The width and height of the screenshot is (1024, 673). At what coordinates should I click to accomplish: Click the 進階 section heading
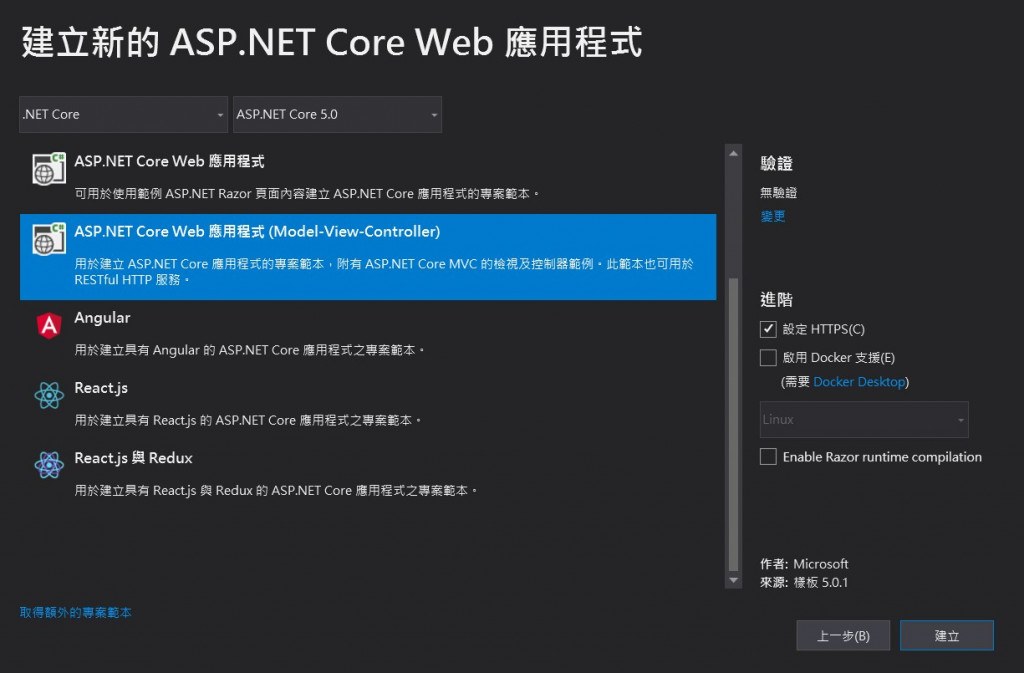776,300
